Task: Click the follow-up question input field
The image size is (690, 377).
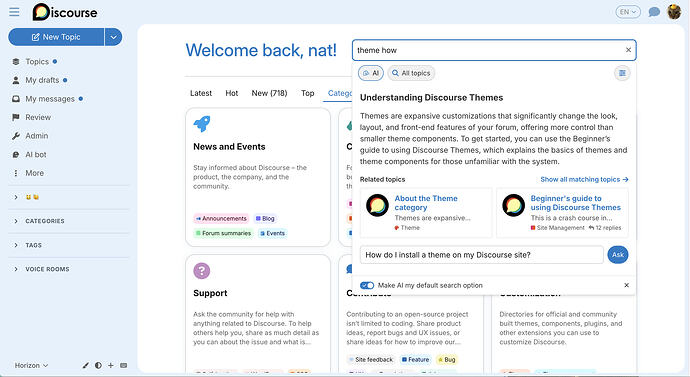Action: [481, 255]
